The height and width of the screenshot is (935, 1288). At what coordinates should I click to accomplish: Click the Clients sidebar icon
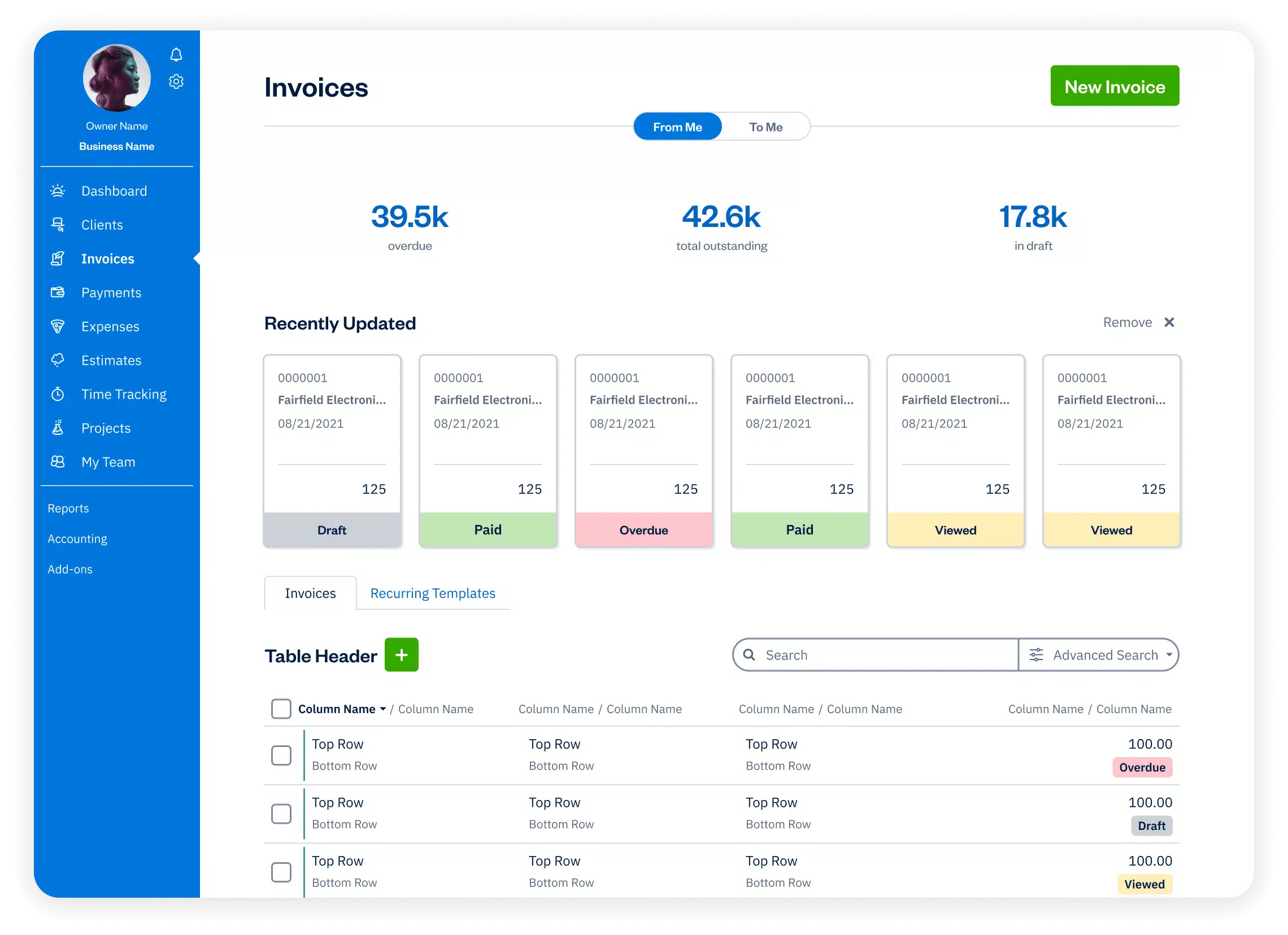(x=58, y=224)
